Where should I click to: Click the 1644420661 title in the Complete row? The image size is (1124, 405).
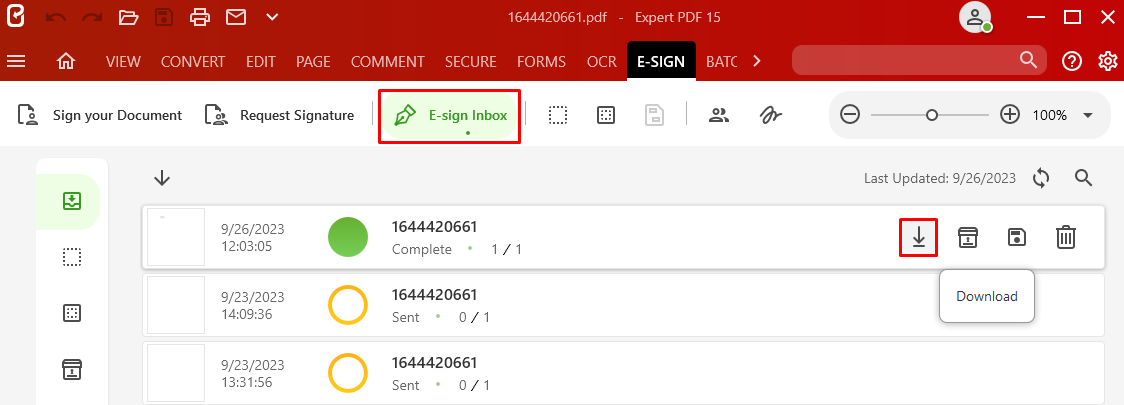point(434,227)
